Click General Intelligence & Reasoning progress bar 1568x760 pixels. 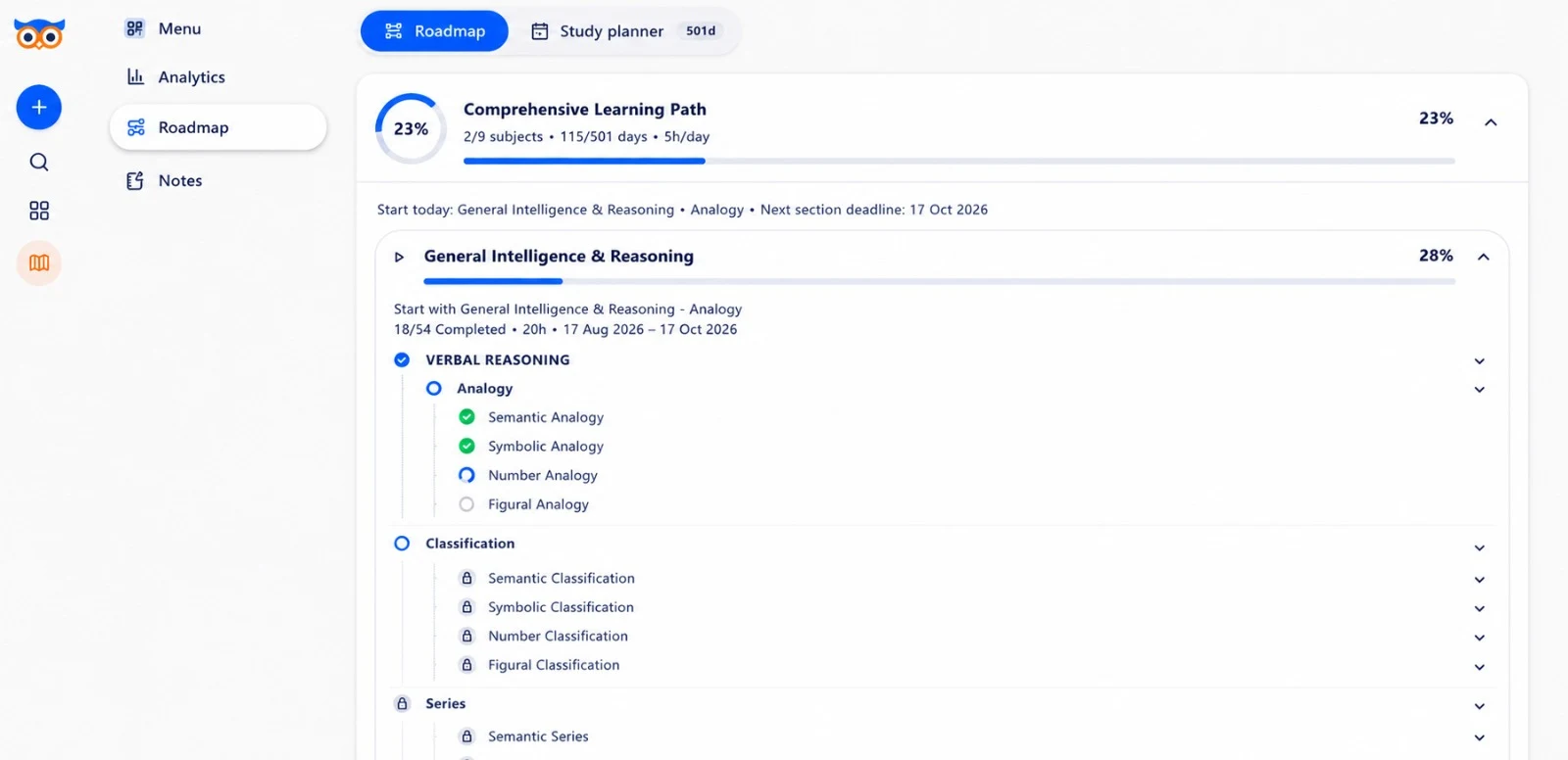(x=940, y=281)
